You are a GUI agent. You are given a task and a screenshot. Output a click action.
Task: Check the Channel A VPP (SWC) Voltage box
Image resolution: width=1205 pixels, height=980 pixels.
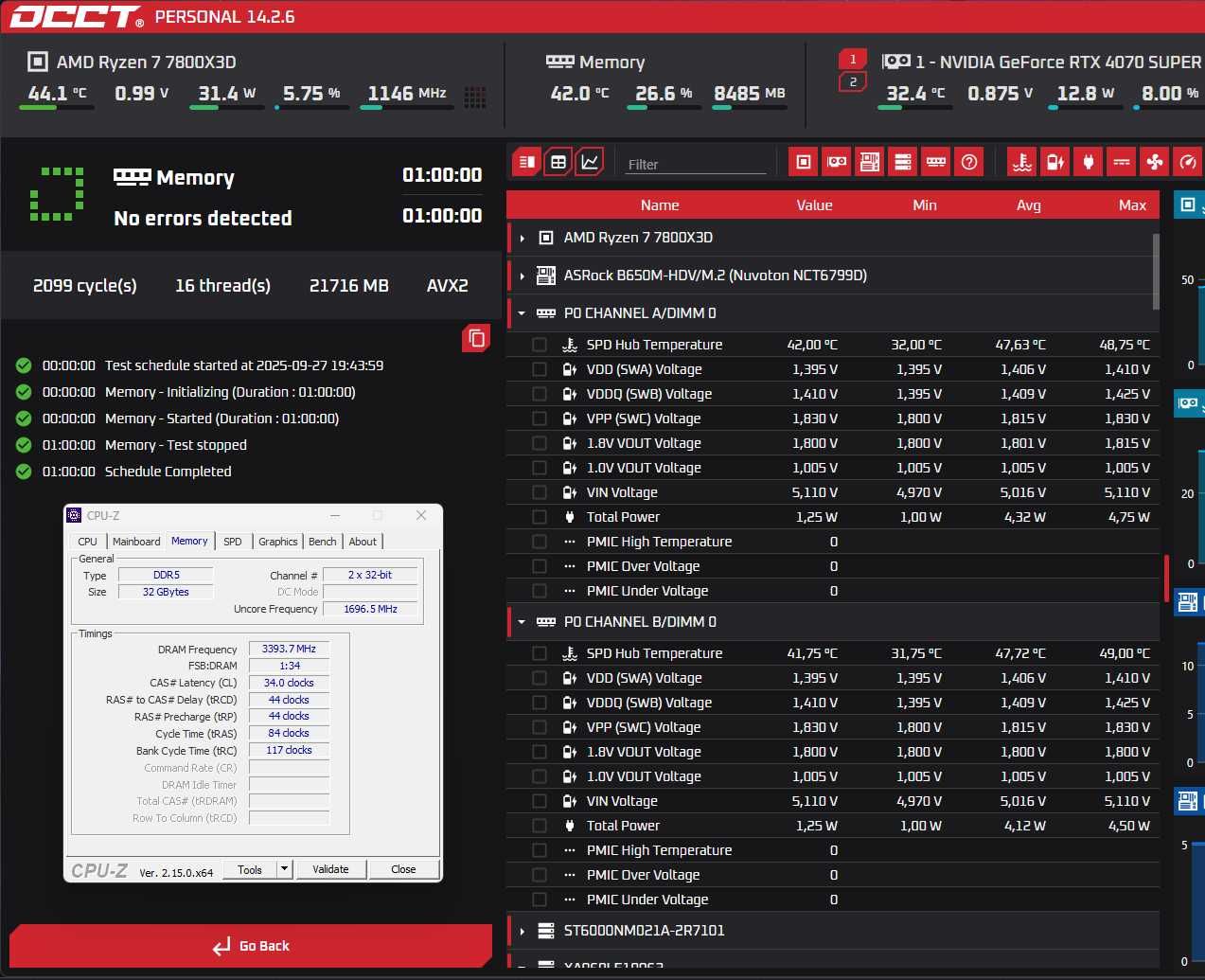tap(540, 419)
